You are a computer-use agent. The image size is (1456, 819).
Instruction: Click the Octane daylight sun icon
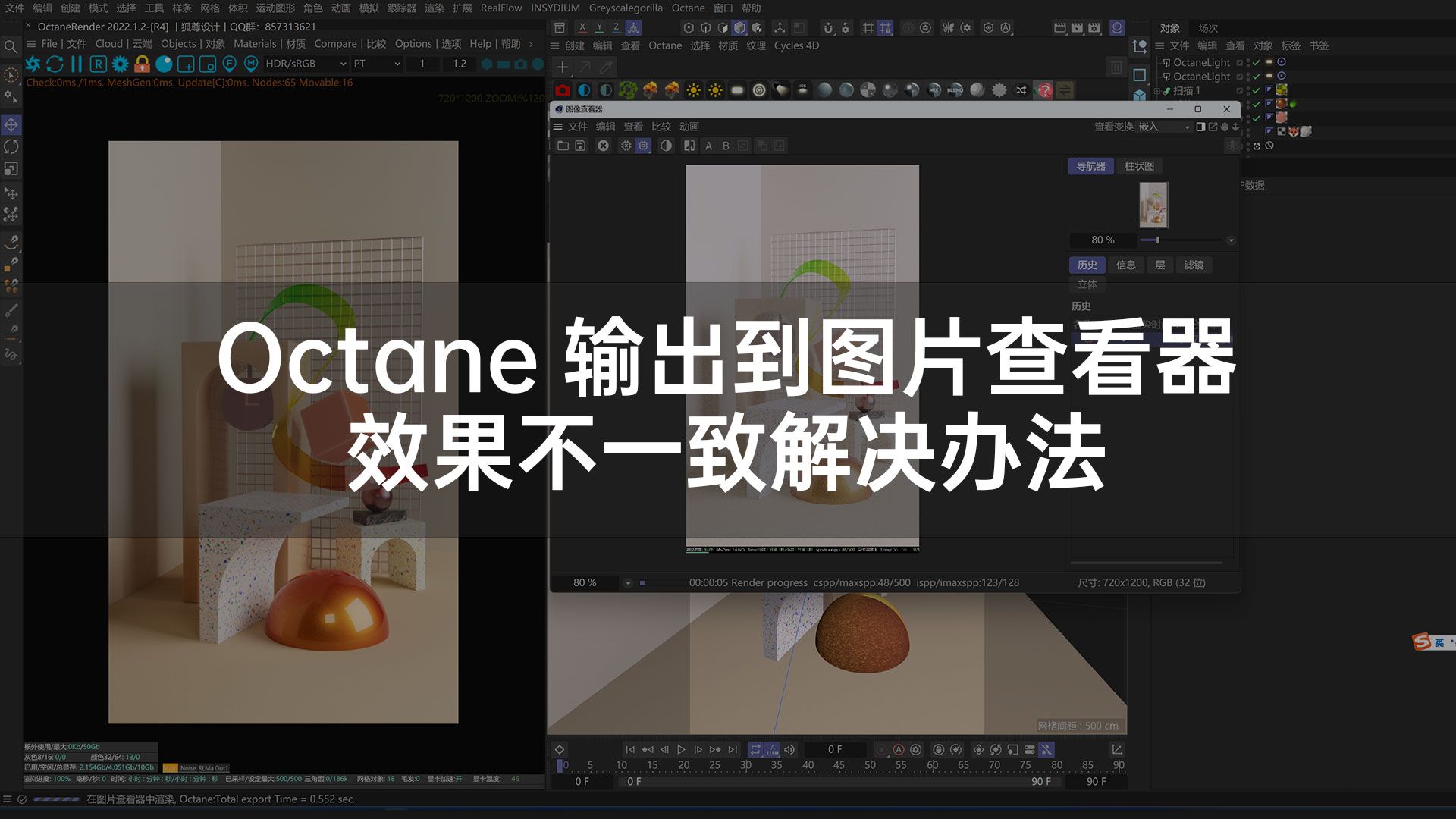693,90
